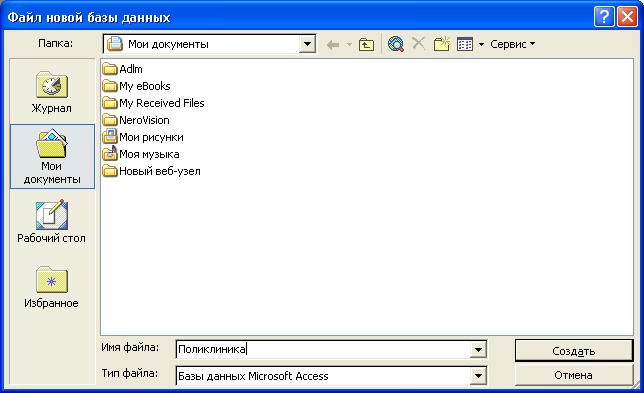Select the Моя музыка folder icon
644x393 pixels.
tap(110, 154)
